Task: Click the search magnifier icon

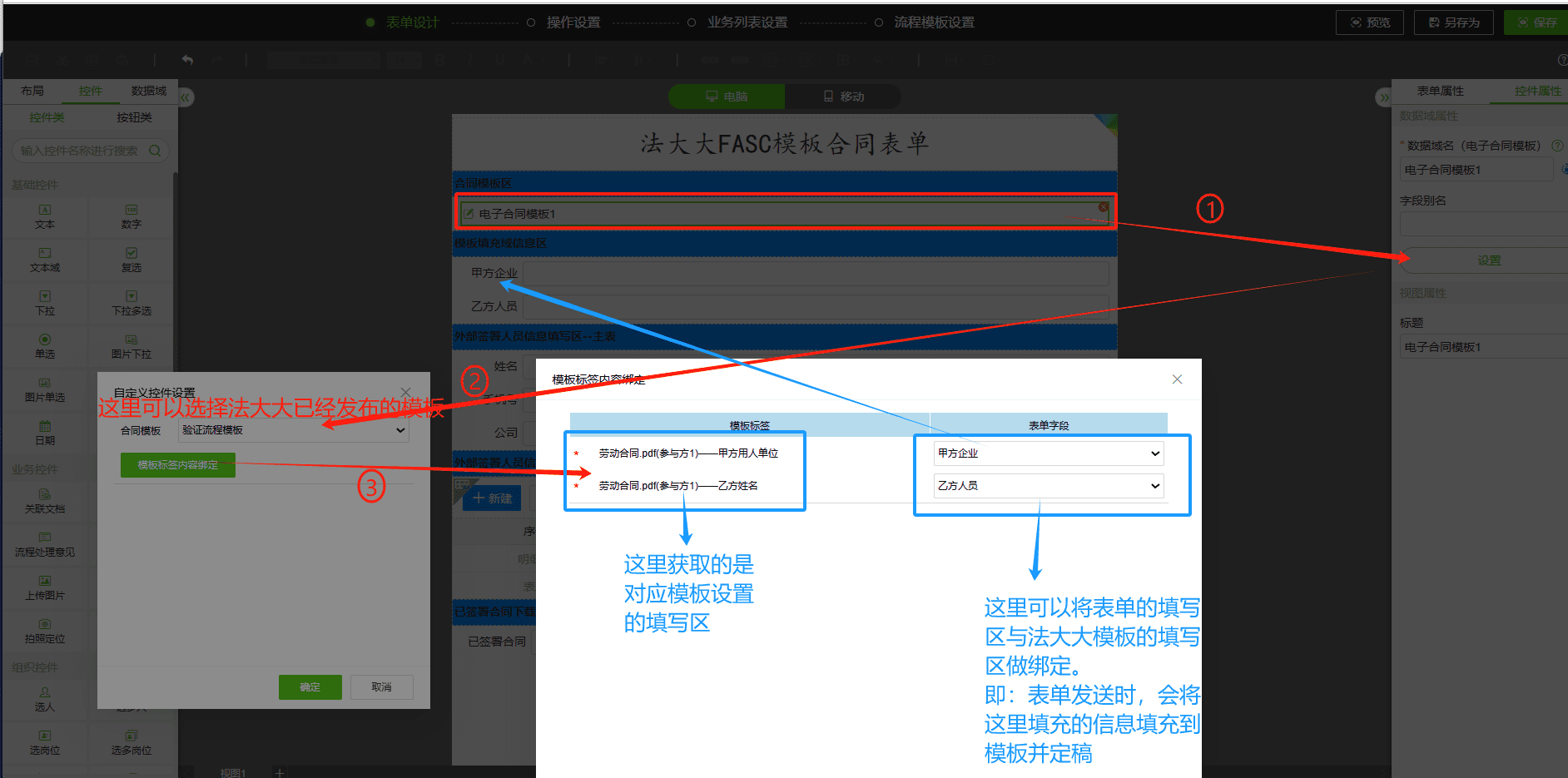Action: coord(155,151)
